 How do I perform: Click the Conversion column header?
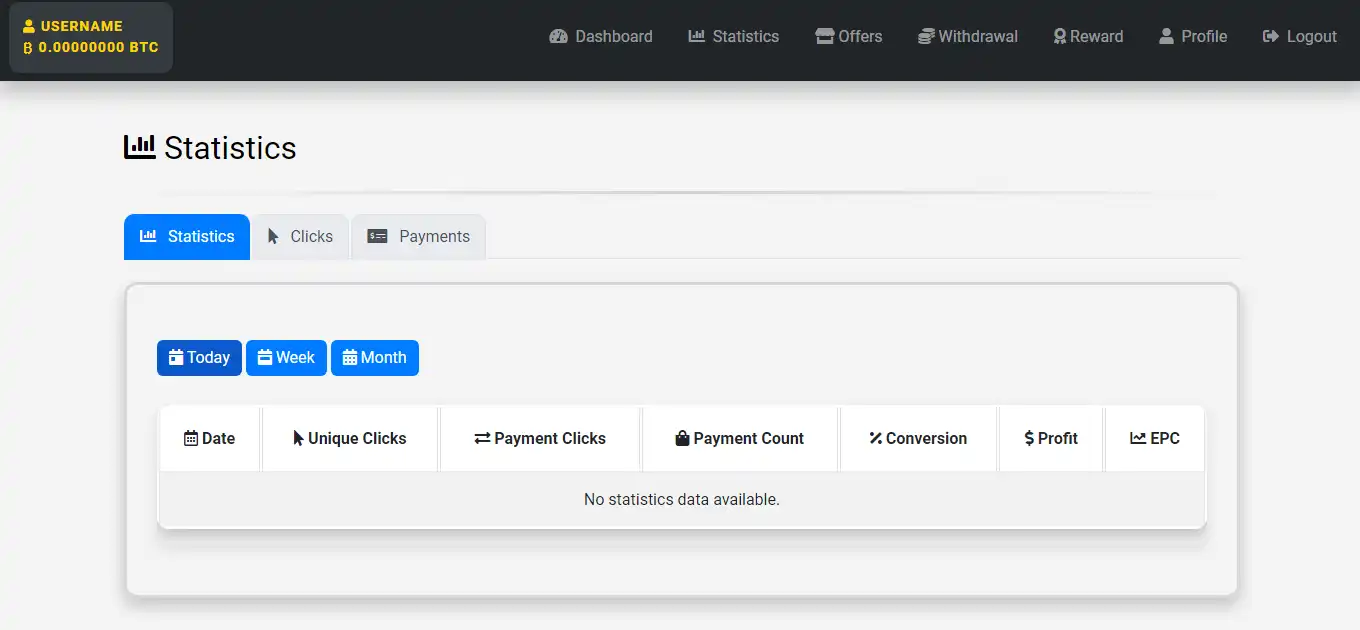pyautogui.click(x=918, y=439)
